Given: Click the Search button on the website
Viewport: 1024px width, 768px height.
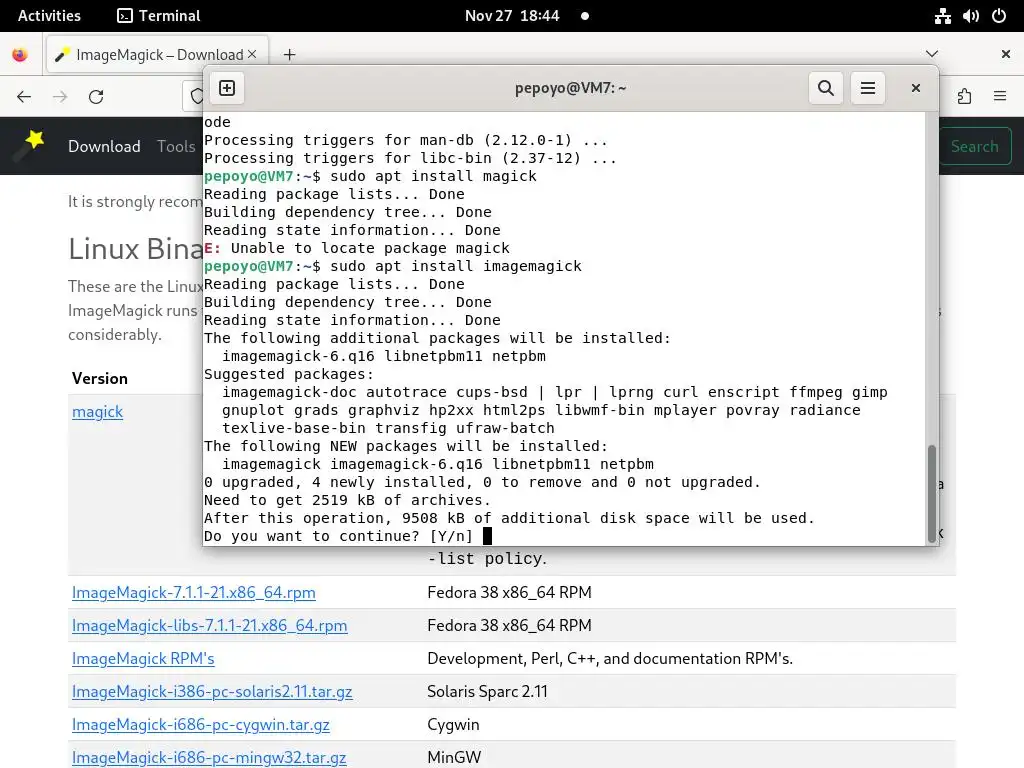Looking at the screenshot, I should click(974, 146).
